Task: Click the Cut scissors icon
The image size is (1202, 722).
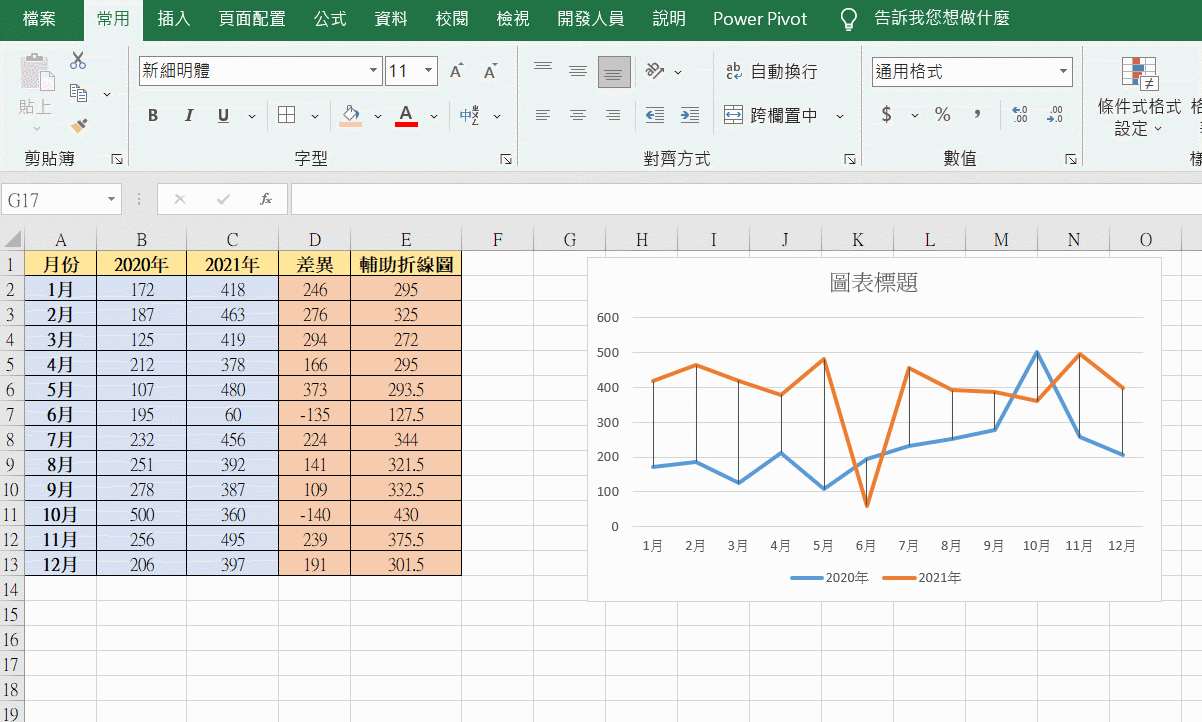Action: 78,61
